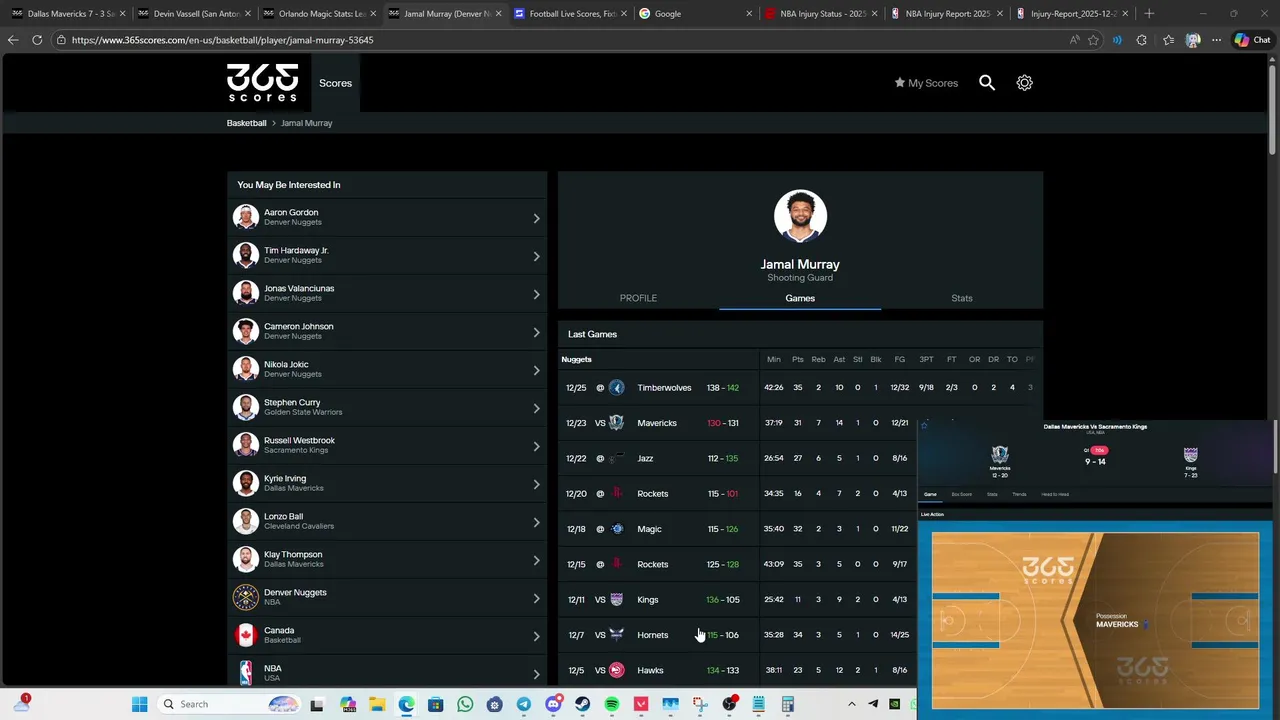Open the settings gear icon in header

tap(1024, 83)
